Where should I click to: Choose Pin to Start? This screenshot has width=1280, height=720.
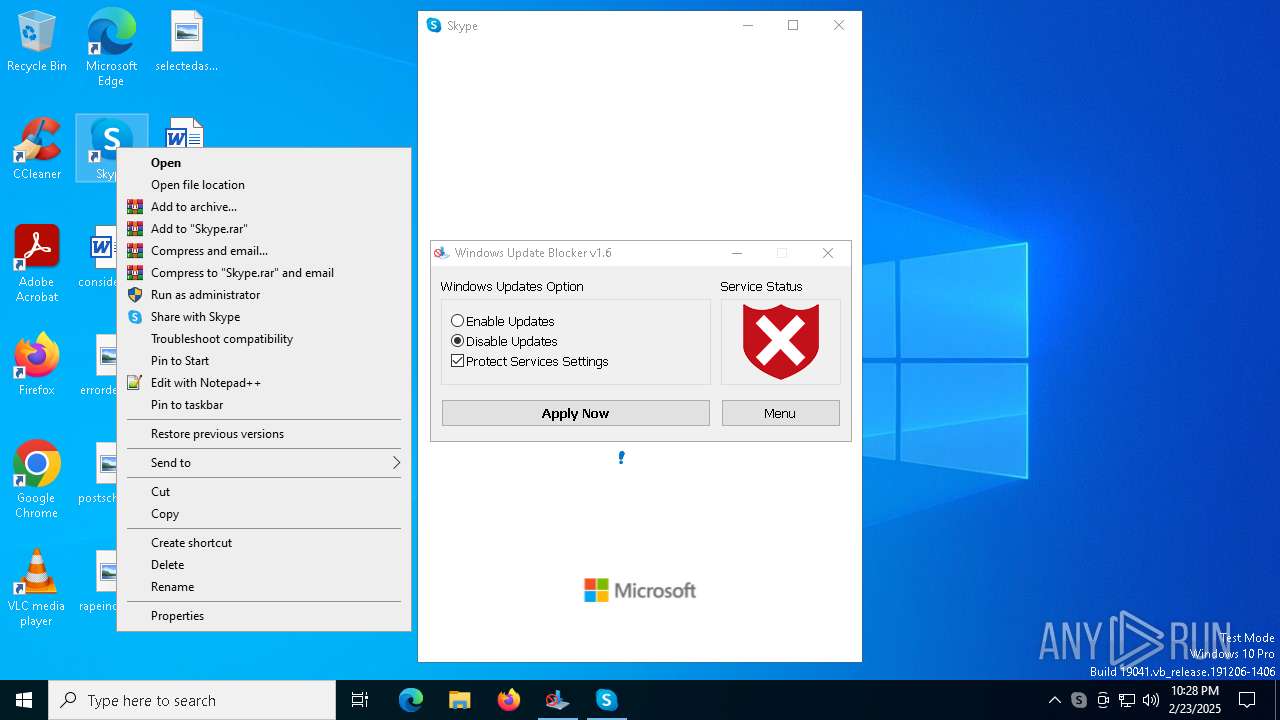[x=264, y=361]
